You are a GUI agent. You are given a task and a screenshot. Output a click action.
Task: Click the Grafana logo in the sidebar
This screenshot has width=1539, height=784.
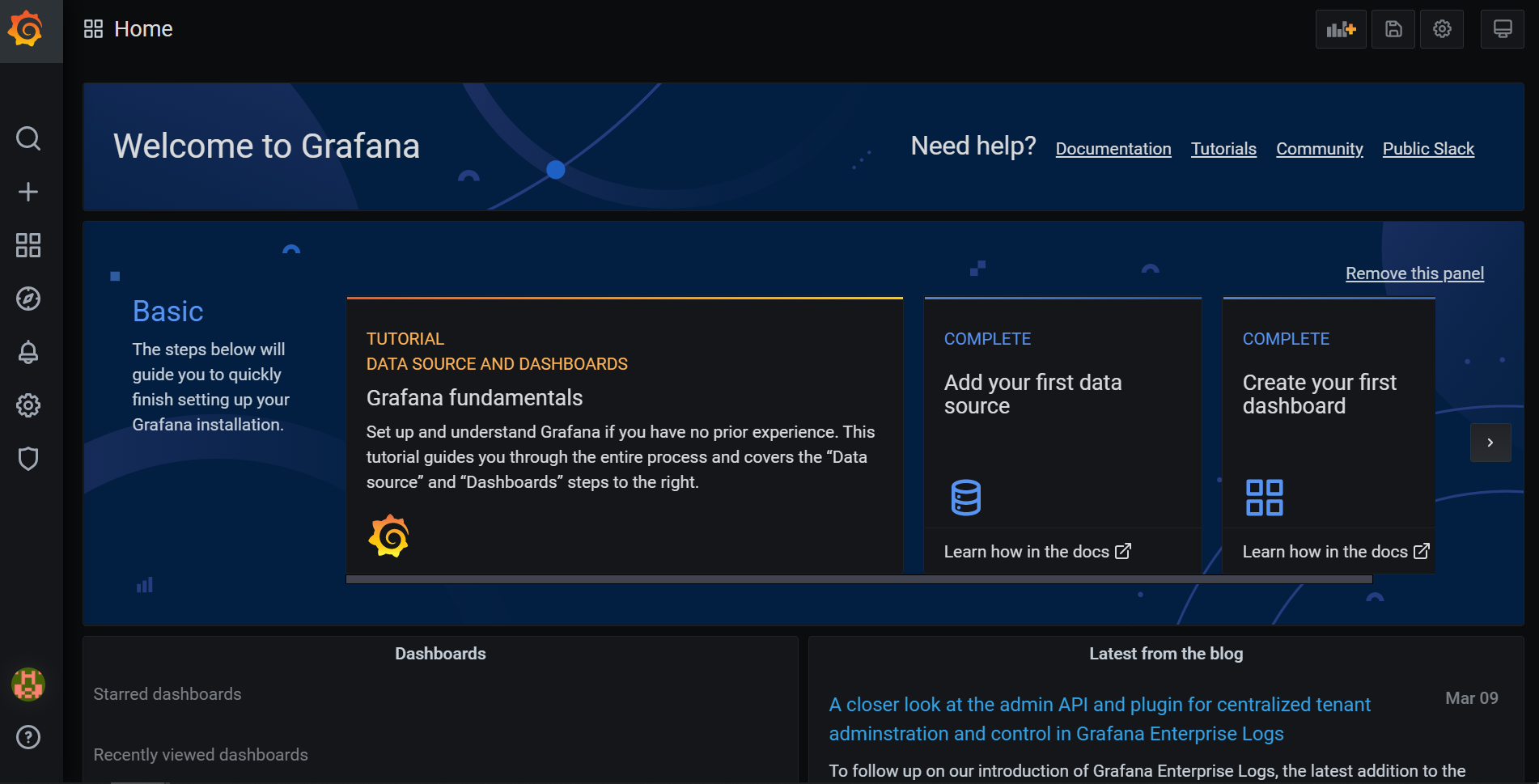coord(27,29)
